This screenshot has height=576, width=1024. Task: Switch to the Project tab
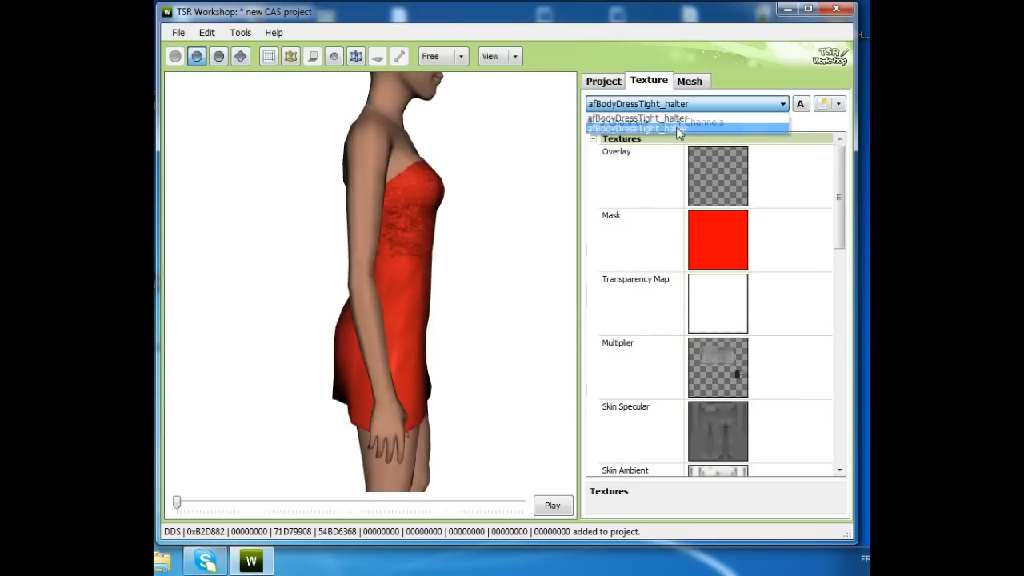click(604, 81)
